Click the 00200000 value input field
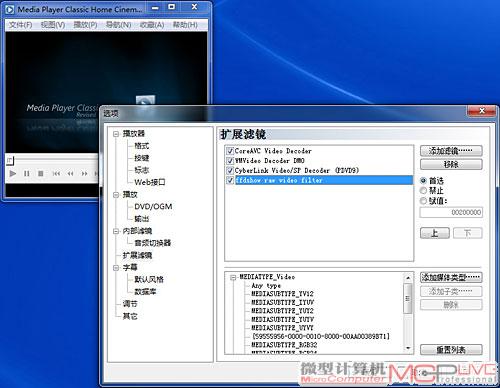The image size is (500, 388). tap(451, 212)
